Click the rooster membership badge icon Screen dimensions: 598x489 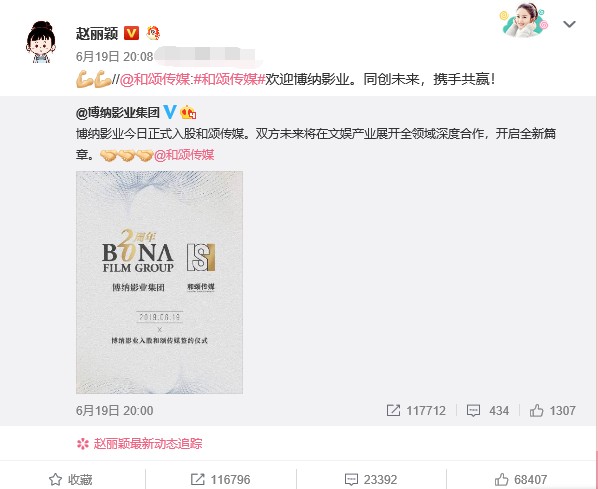(153, 33)
